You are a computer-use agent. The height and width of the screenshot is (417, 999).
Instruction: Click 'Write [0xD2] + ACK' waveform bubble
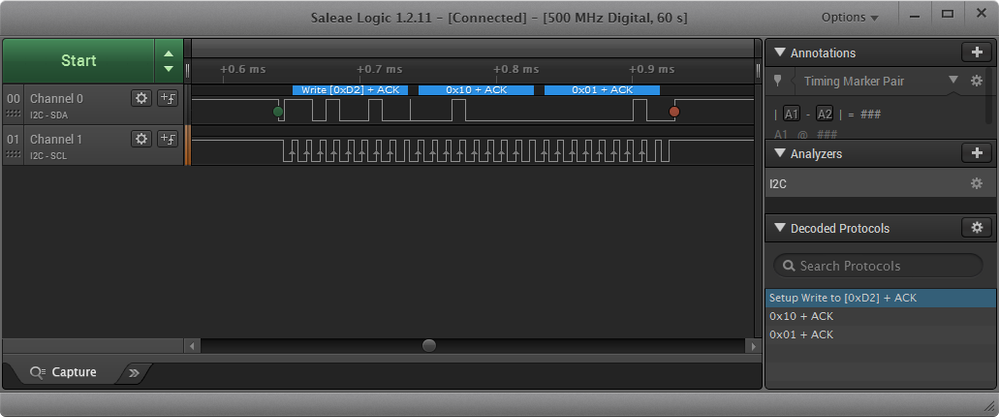tap(350, 90)
